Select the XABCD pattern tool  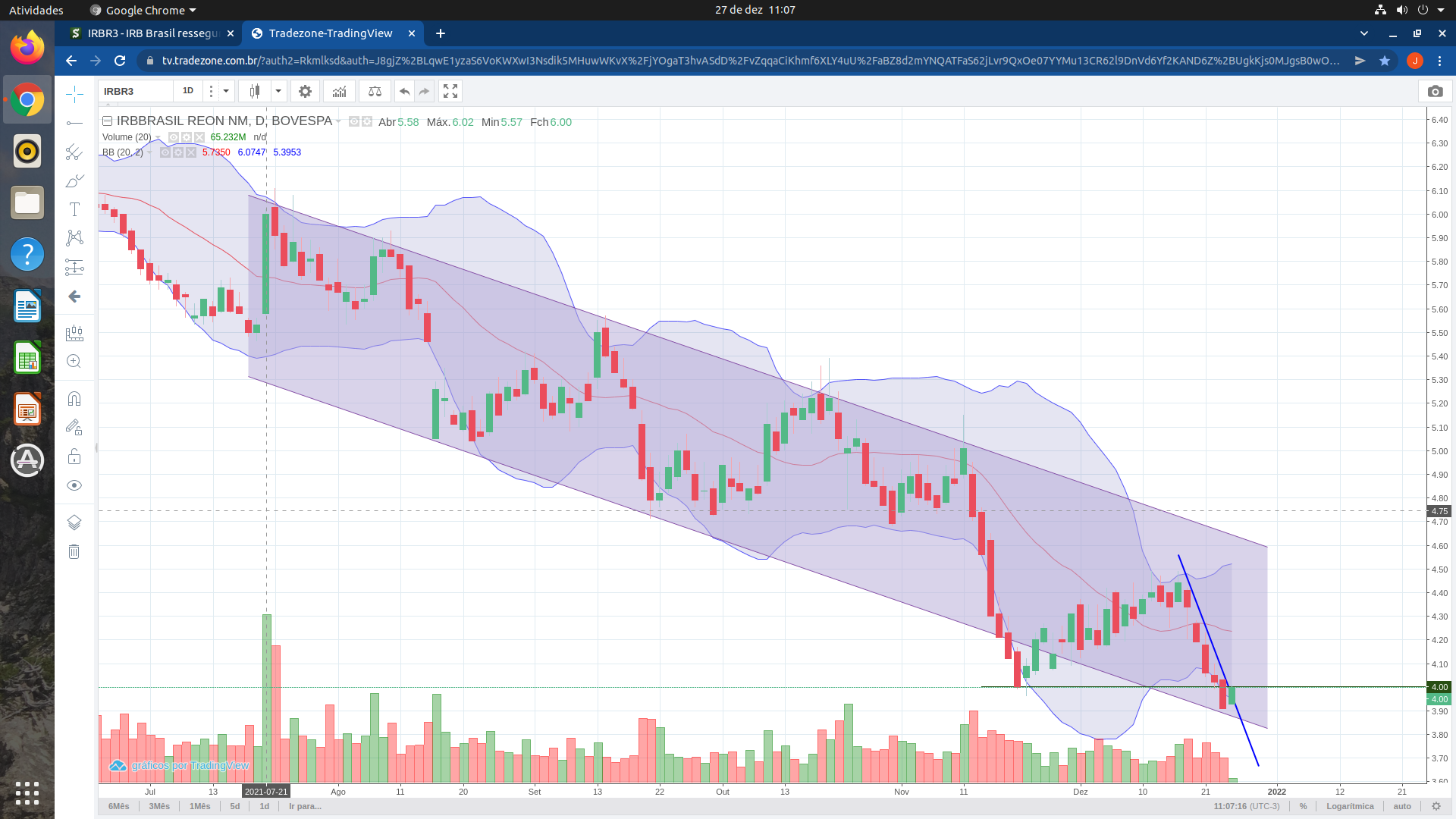coord(74,238)
